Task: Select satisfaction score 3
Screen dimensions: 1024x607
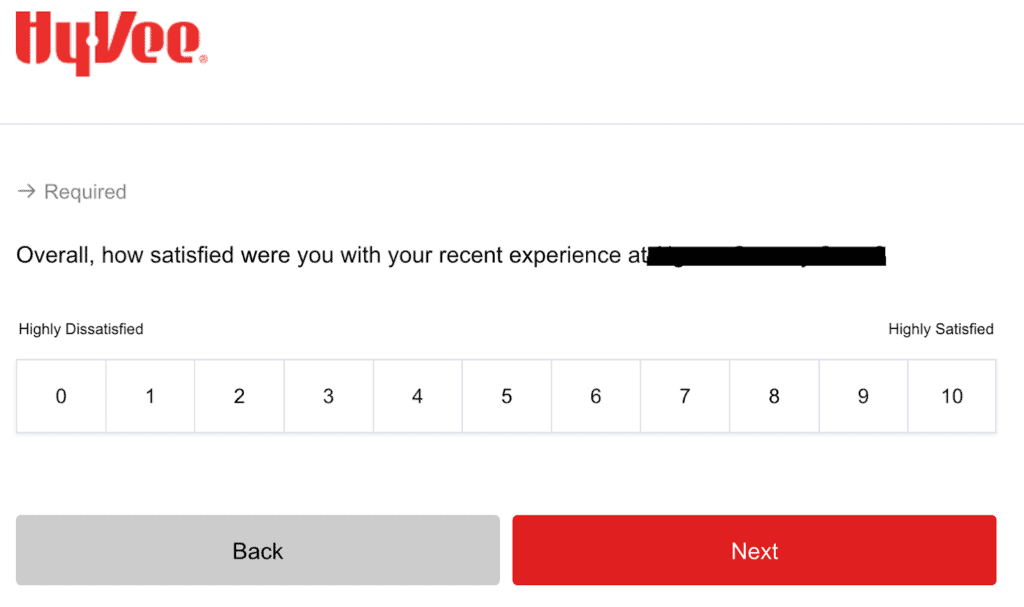Action: 328,397
